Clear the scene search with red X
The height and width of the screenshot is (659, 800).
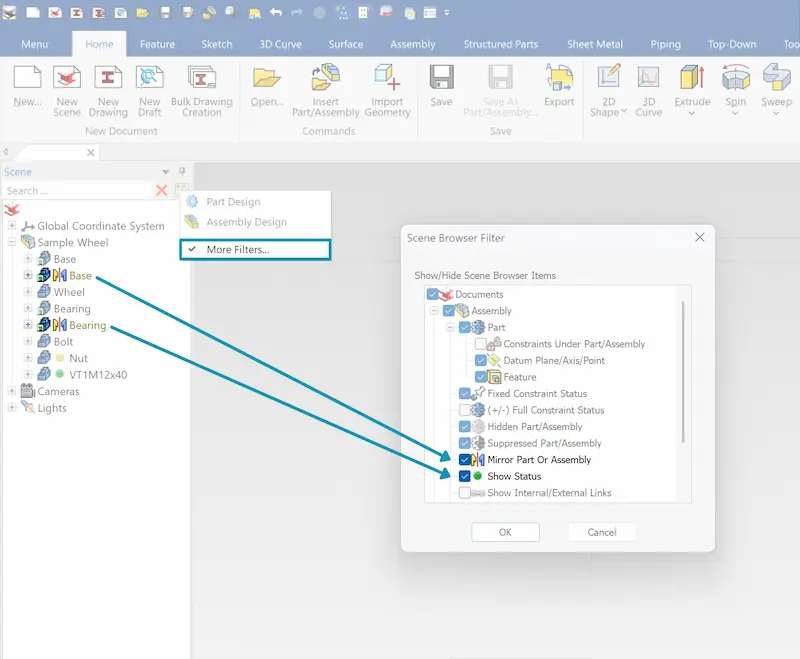click(162, 190)
